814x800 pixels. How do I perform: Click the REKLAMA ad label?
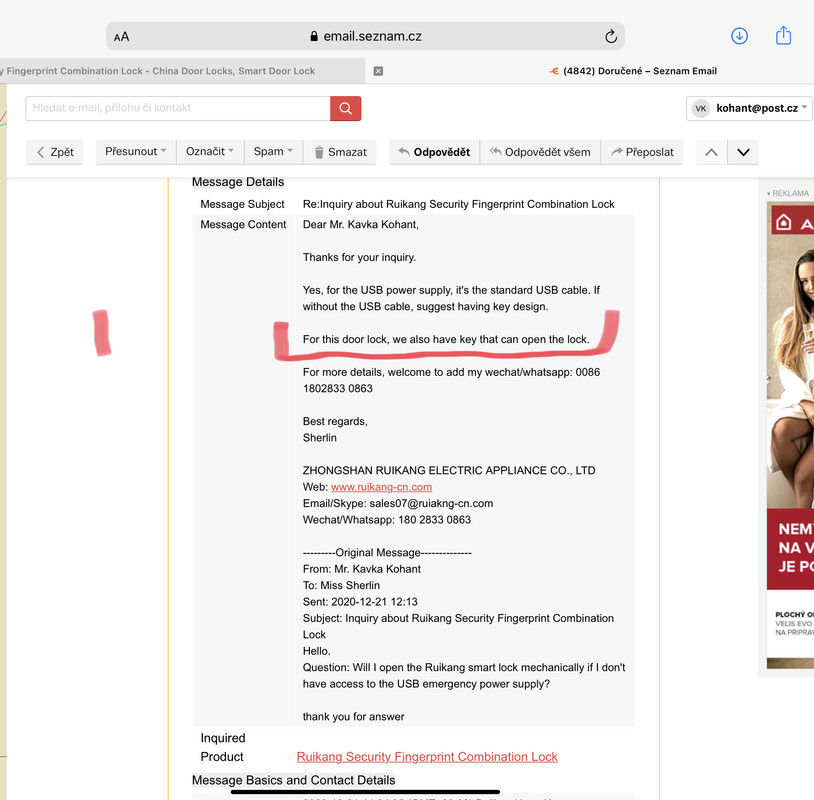tap(788, 193)
